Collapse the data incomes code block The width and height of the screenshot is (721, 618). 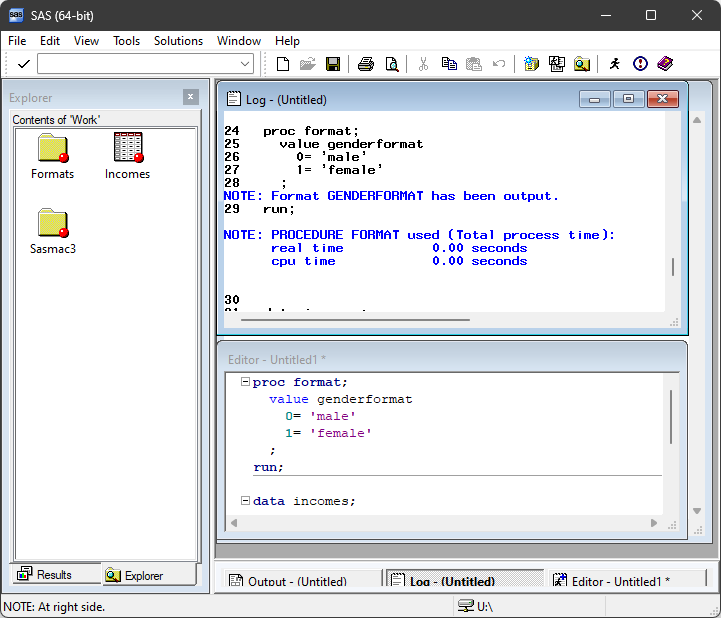tap(245, 501)
